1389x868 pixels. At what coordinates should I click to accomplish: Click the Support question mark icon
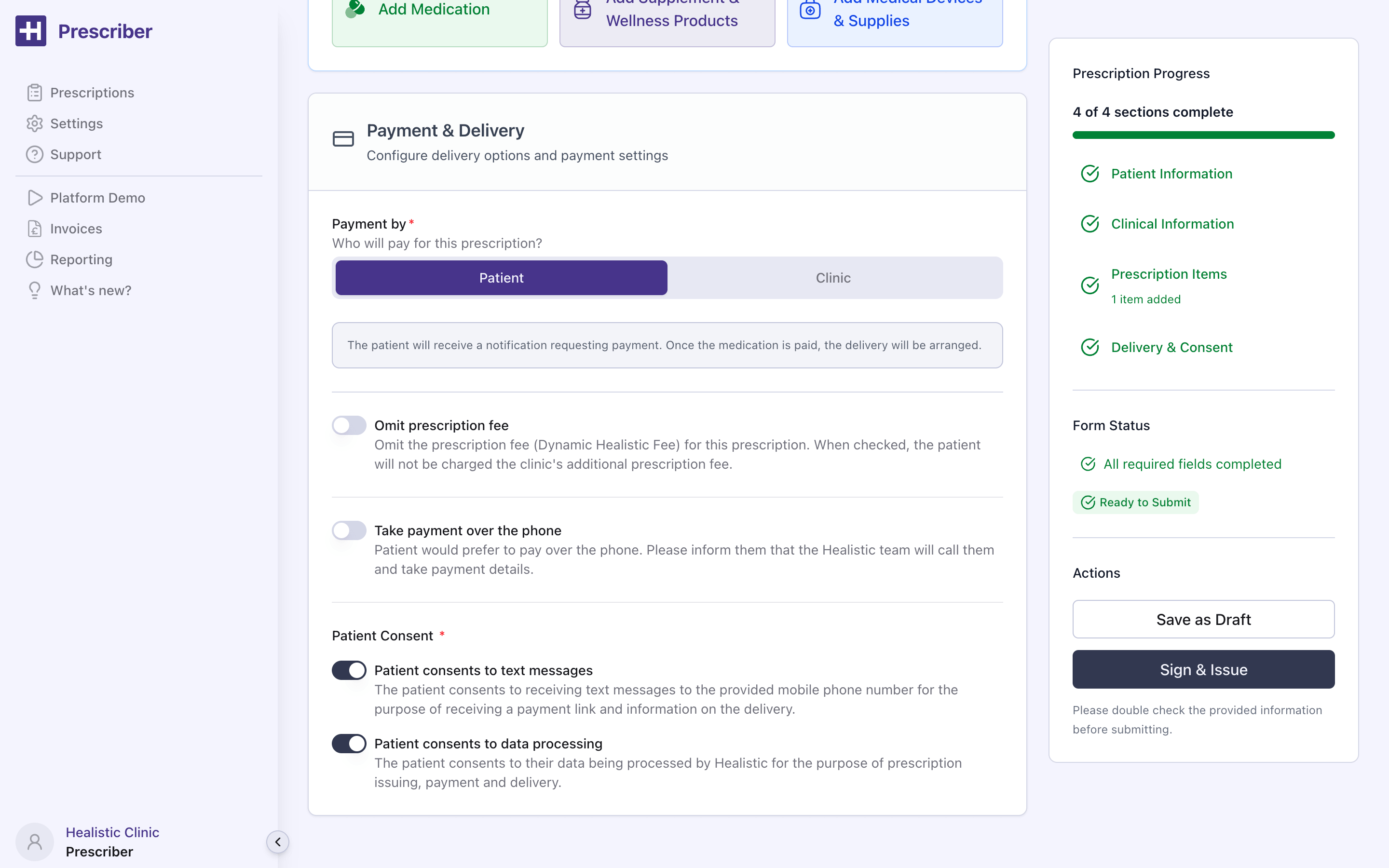tap(34, 154)
